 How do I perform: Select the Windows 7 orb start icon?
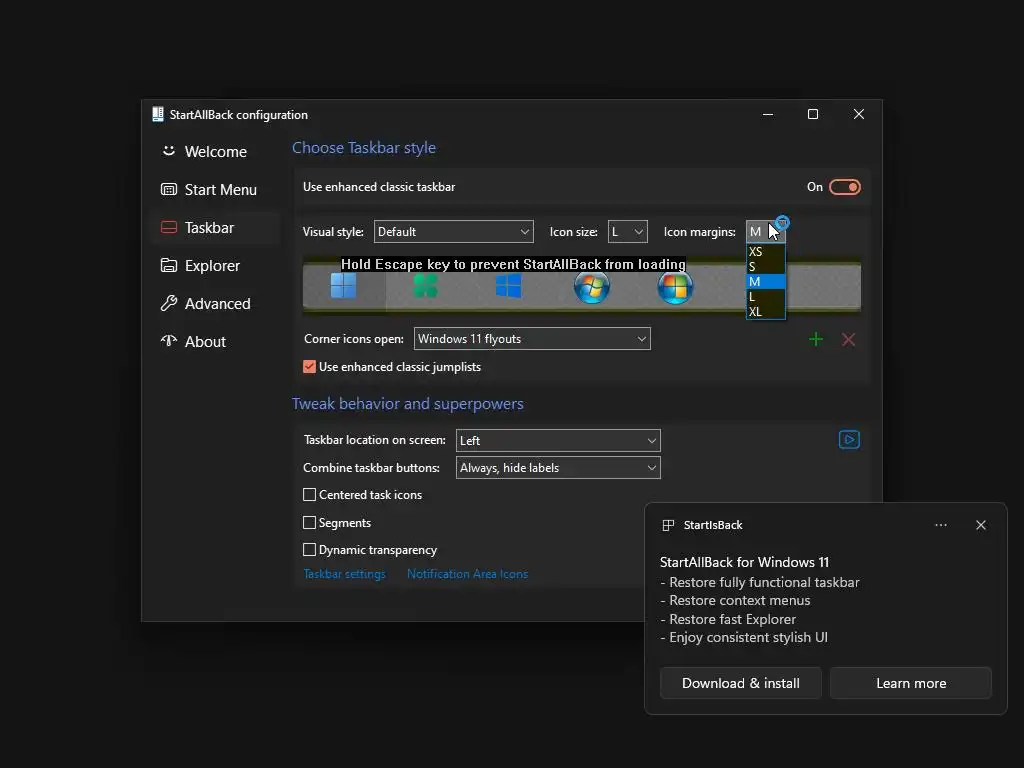click(x=592, y=287)
